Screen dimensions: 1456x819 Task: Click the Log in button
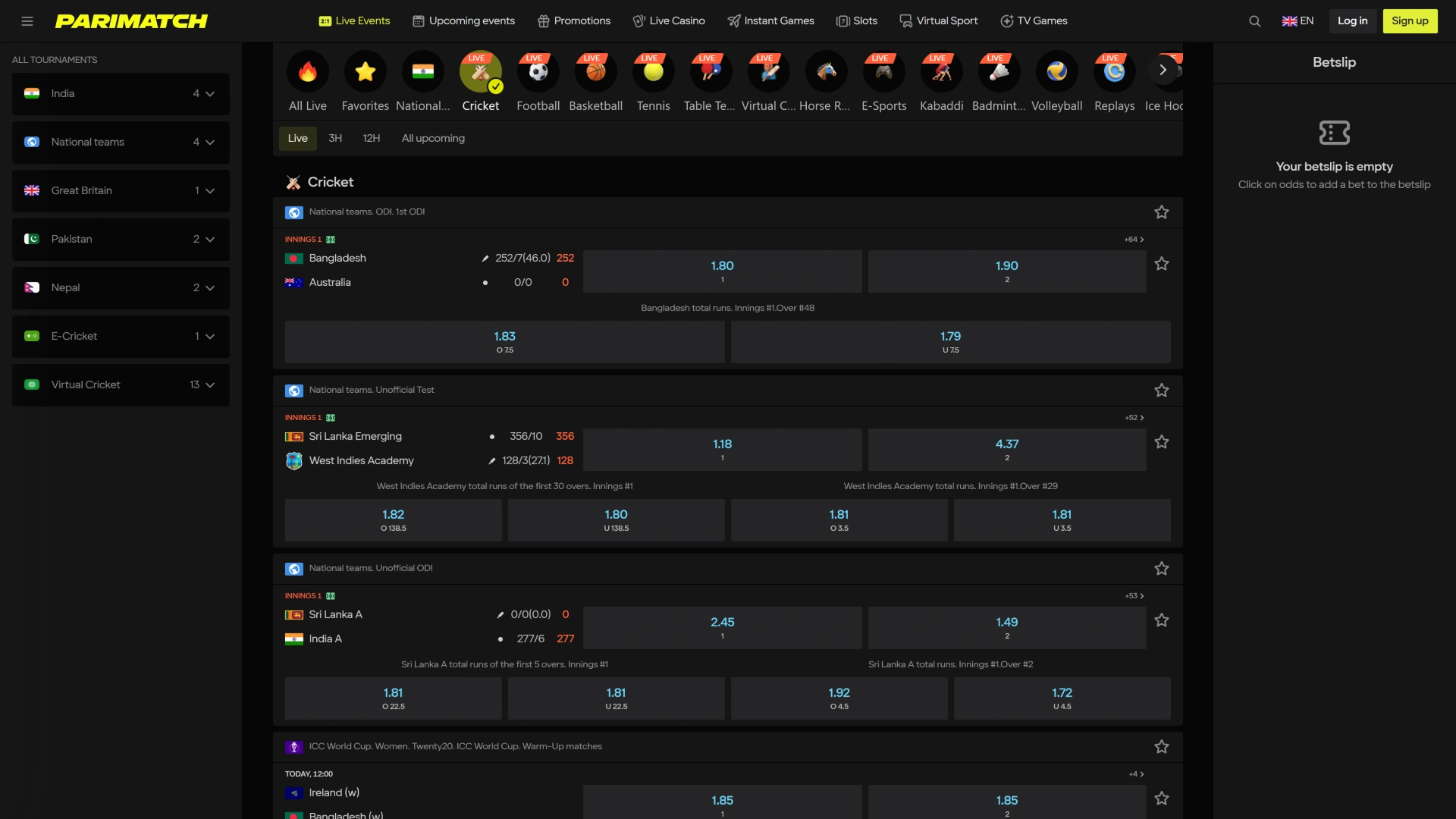coord(1353,21)
